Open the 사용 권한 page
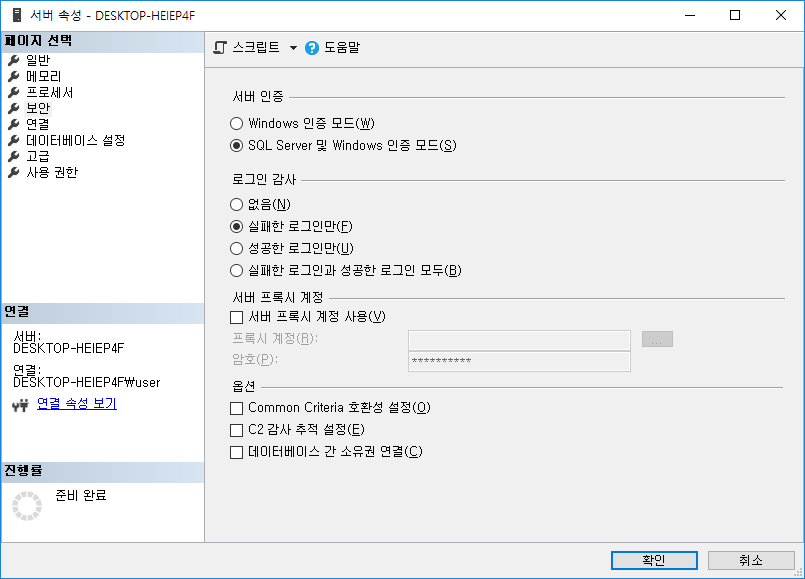Screen dimensions: 805x579 (52, 172)
